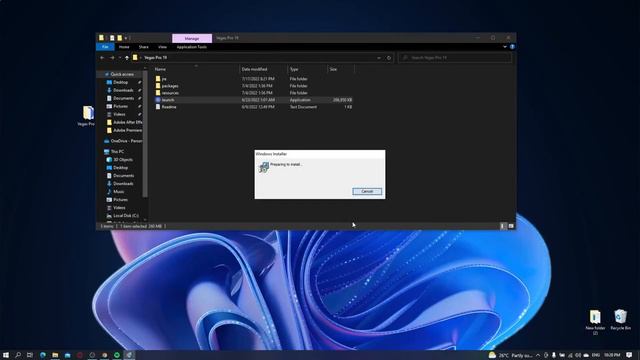Focus the Search Vegas Pro 19 box
Viewport: 640px width, 360px height.
[x=455, y=58]
